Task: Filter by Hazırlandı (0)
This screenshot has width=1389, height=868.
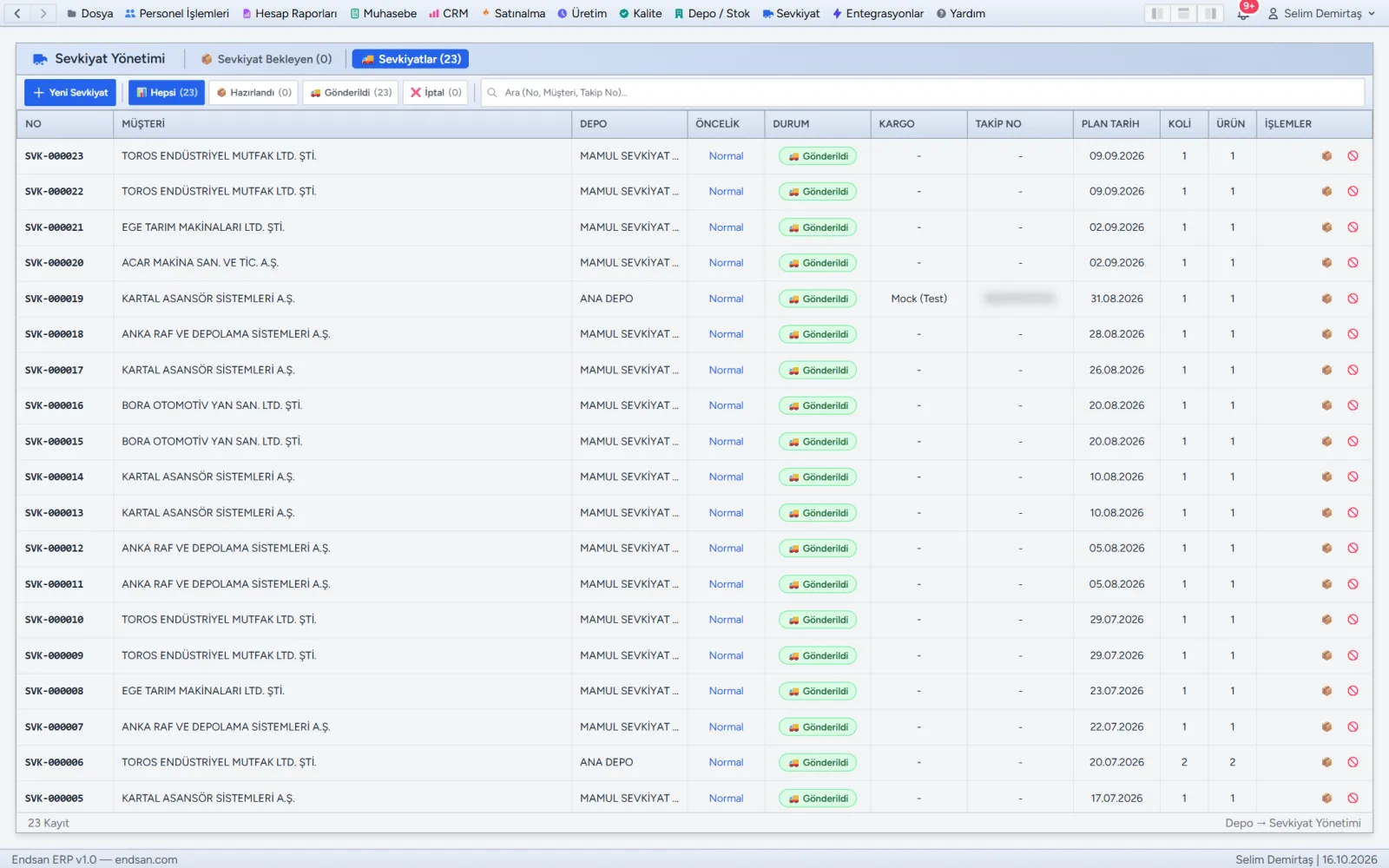Action: (x=253, y=92)
